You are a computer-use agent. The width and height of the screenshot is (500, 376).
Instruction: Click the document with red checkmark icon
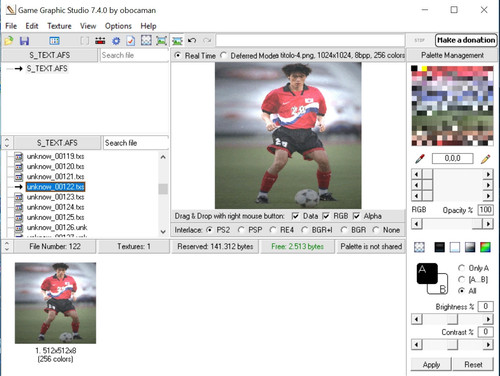coord(131,41)
